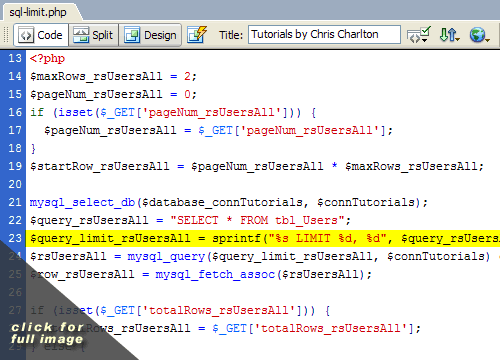Screen dimensions: 500x360
Task: Click '$maxRows_rsUsersAll = 2;' on line 14
Action: (113, 77)
